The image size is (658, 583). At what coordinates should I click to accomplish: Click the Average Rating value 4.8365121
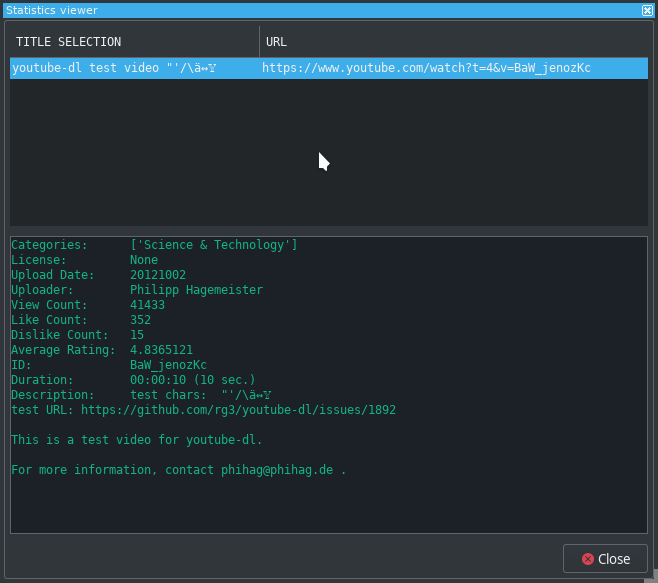pos(161,350)
